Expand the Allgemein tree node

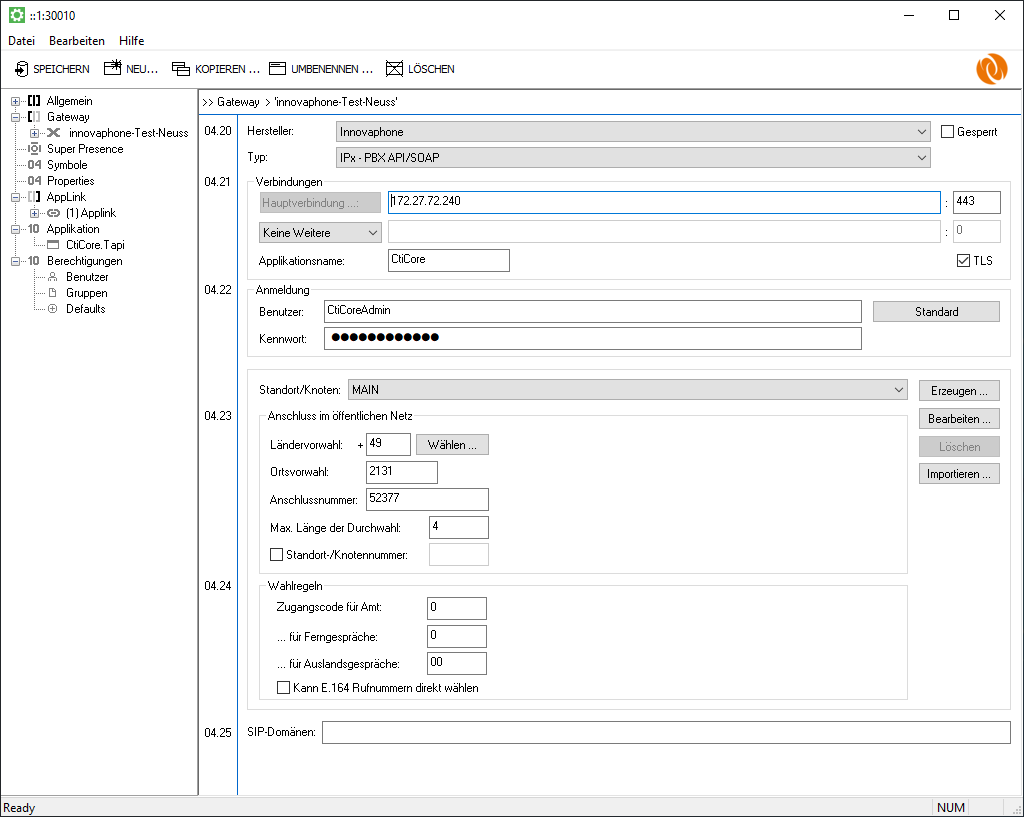(x=16, y=101)
